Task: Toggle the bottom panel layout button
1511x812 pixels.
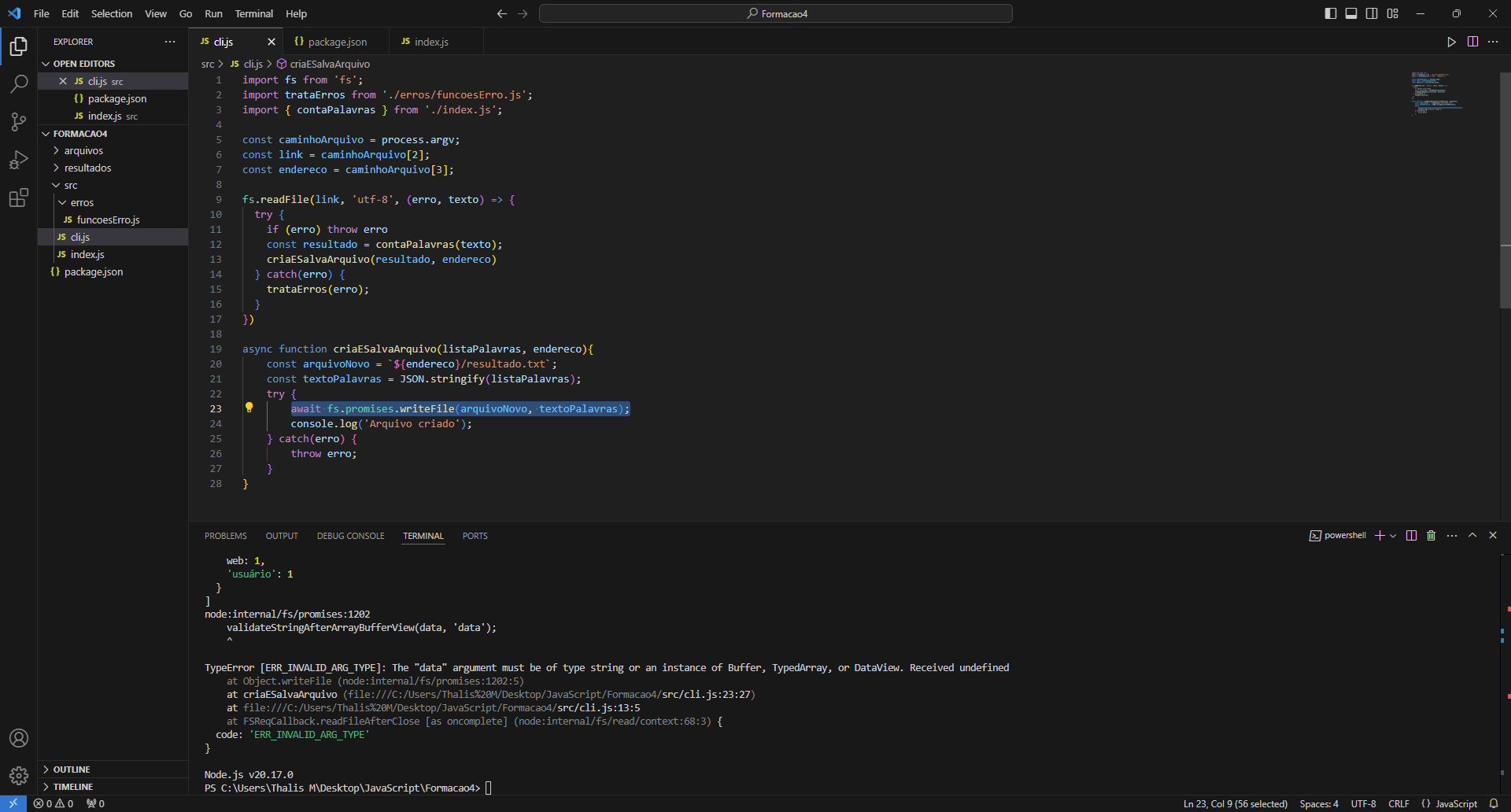Action: click(x=1351, y=13)
